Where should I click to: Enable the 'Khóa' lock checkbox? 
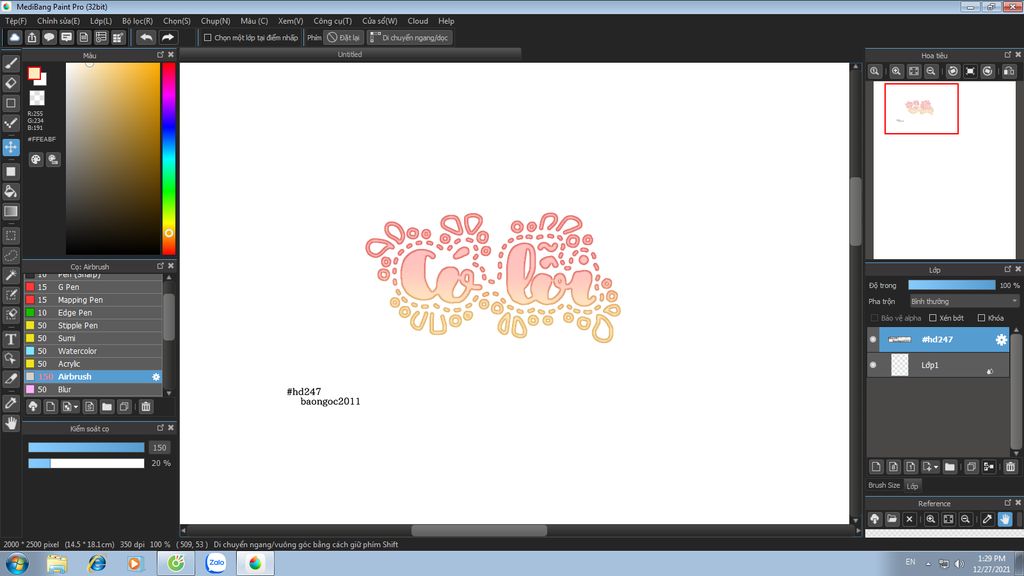pos(981,318)
